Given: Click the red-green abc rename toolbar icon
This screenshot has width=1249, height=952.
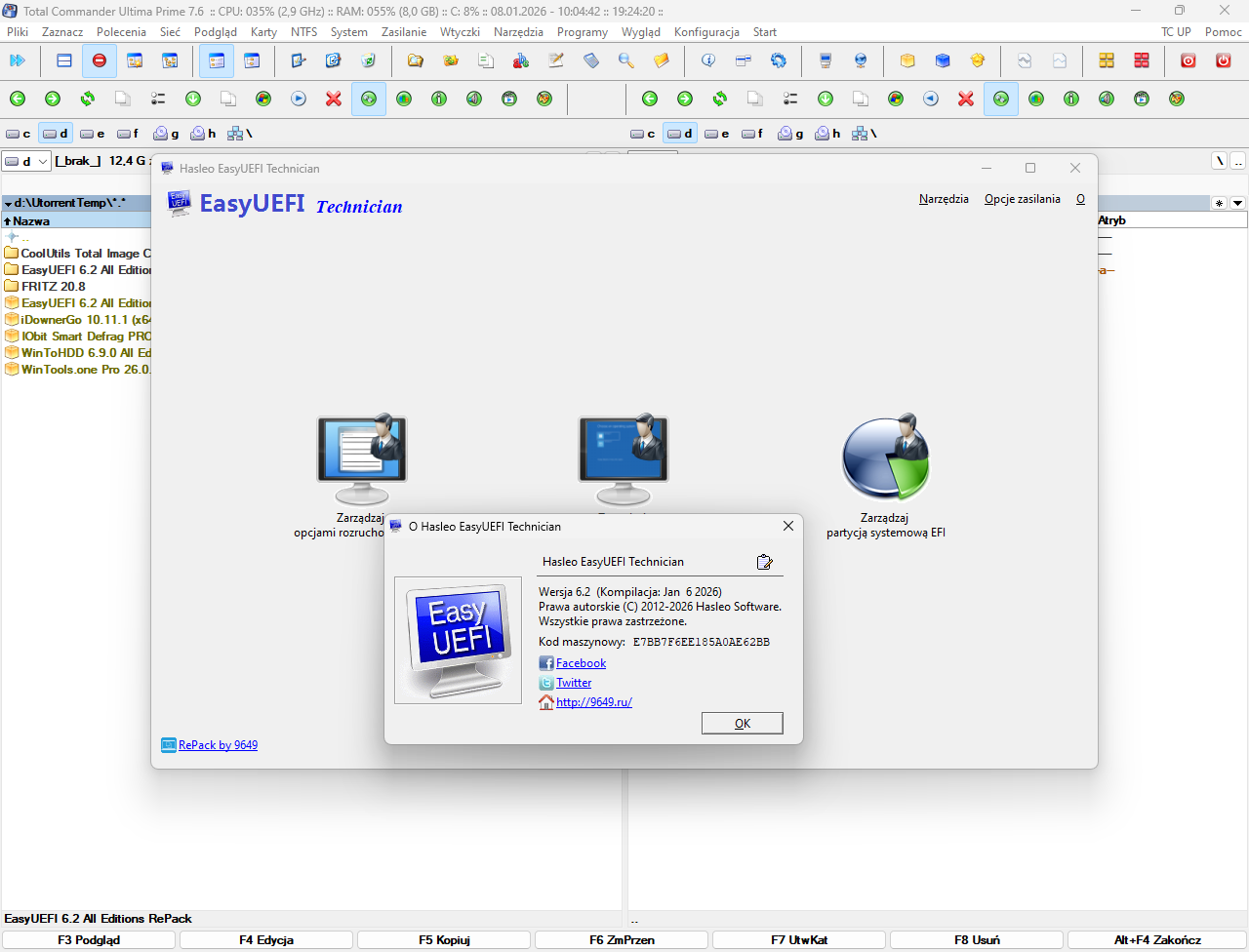Looking at the screenshot, I should tap(521, 60).
